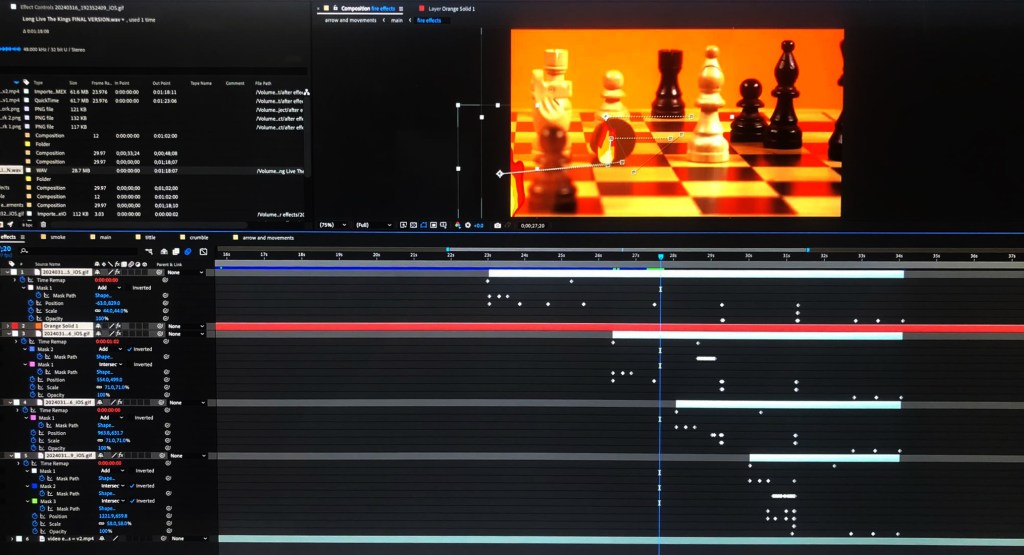This screenshot has height=555, width=1024.
Task: Take a snapshot with the camera icon
Action: [x=496, y=225]
